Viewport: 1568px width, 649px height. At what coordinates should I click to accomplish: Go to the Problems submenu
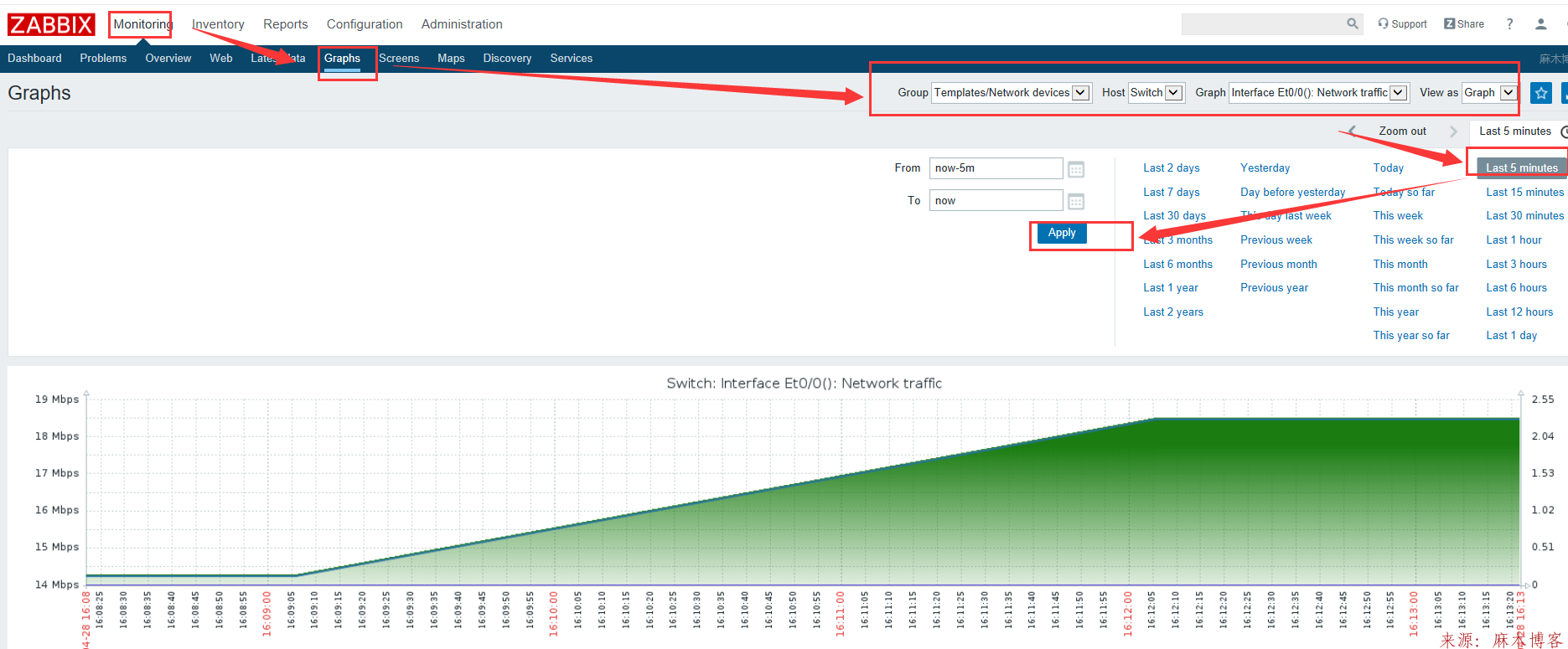[x=103, y=59]
